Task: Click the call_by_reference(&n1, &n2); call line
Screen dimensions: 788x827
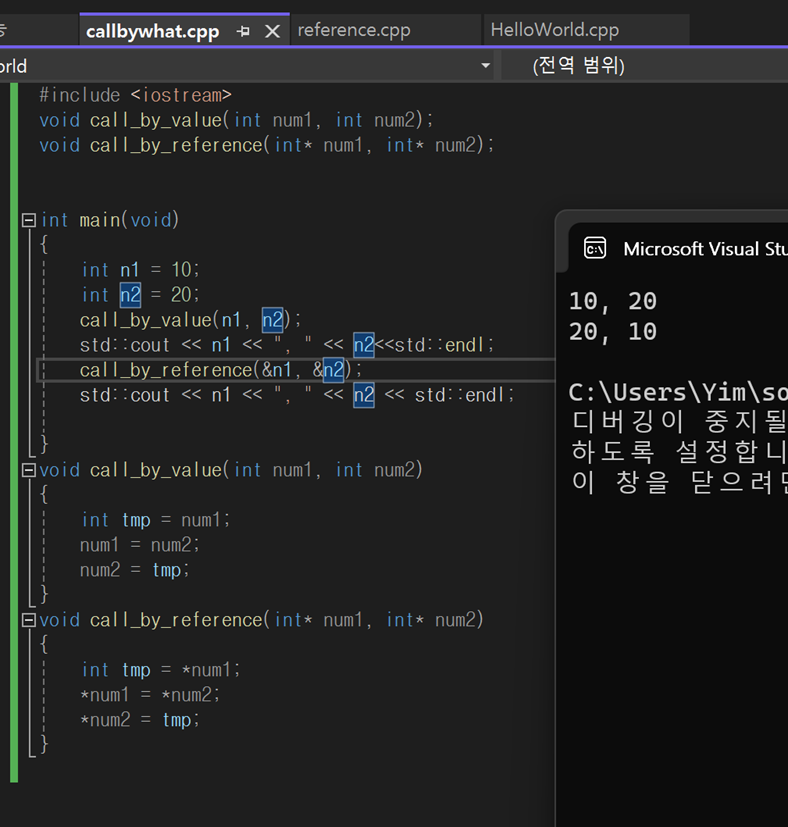Action: tap(221, 370)
